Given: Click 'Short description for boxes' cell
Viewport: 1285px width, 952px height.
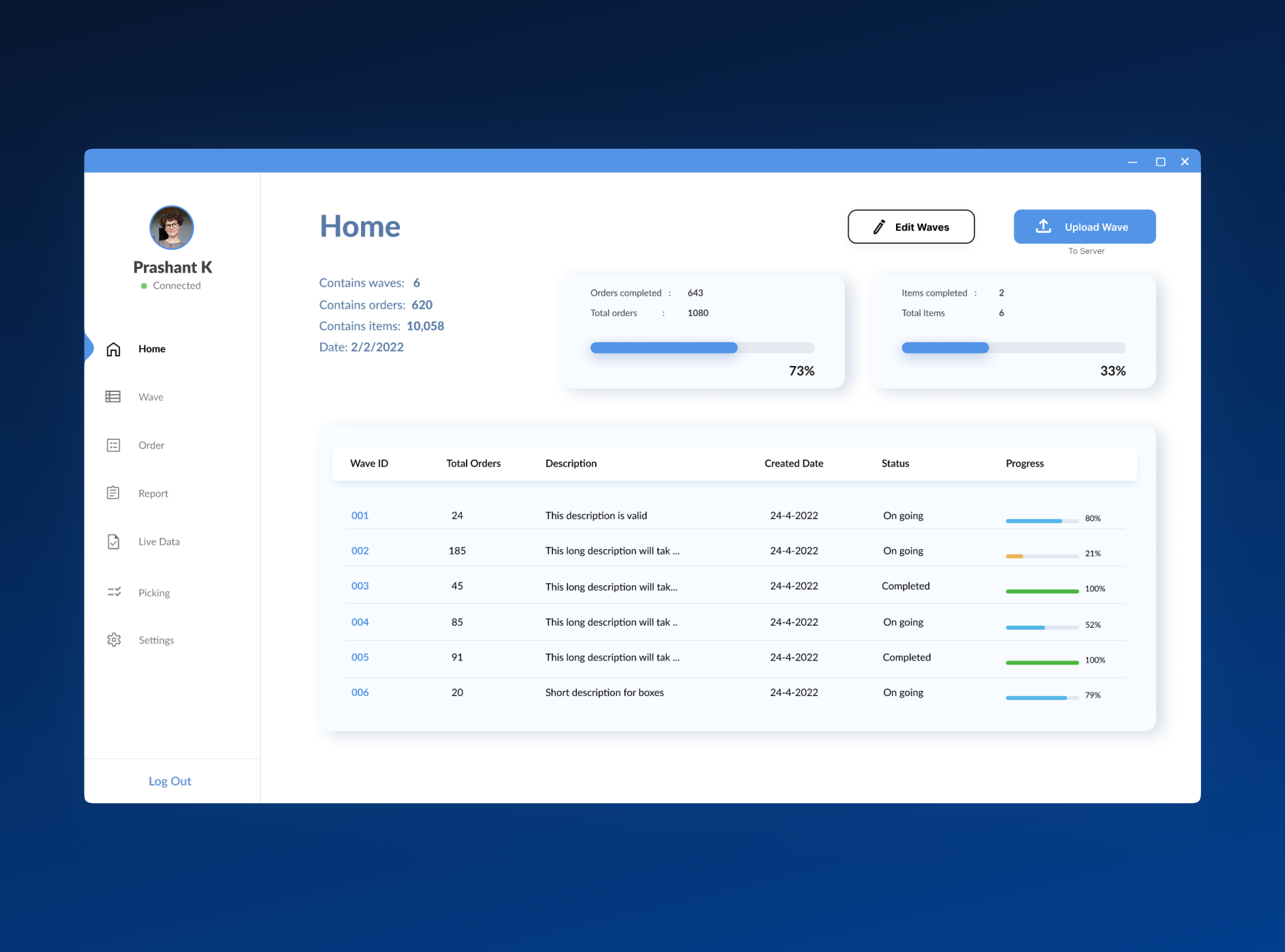Looking at the screenshot, I should [605, 693].
